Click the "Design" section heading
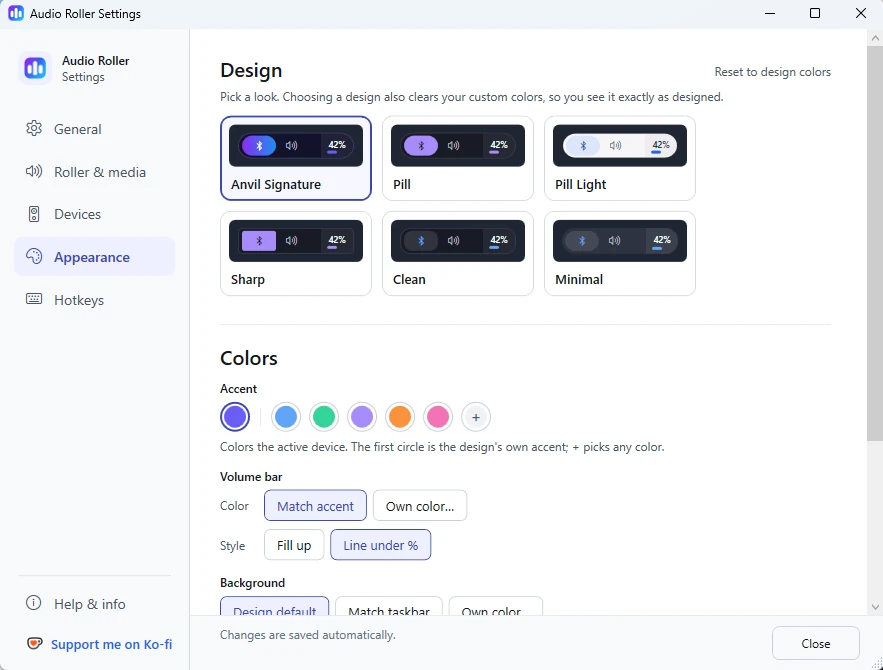The width and height of the screenshot is (883, 670). point(251,70)
